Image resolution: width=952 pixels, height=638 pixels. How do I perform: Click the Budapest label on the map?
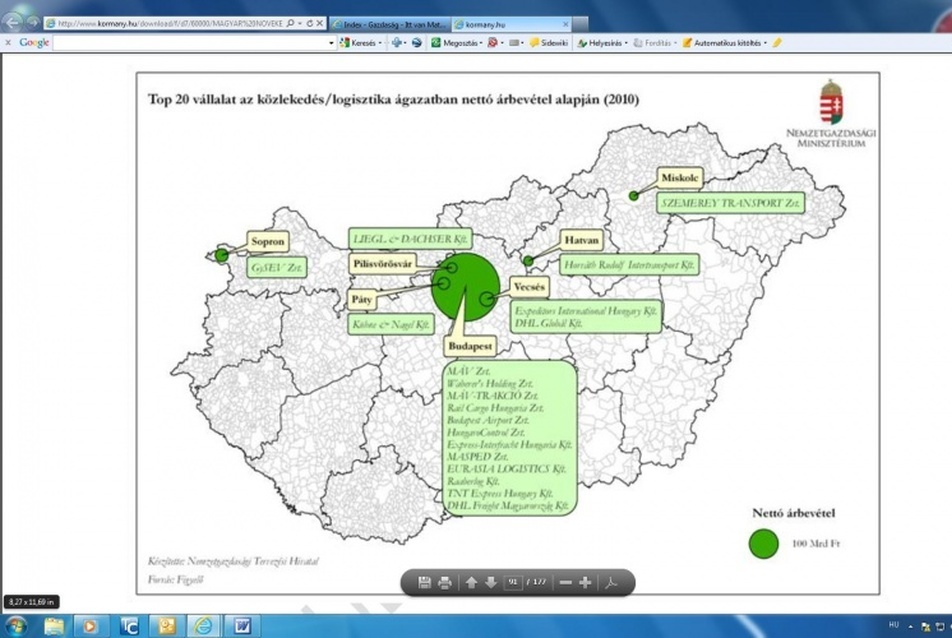470,347
